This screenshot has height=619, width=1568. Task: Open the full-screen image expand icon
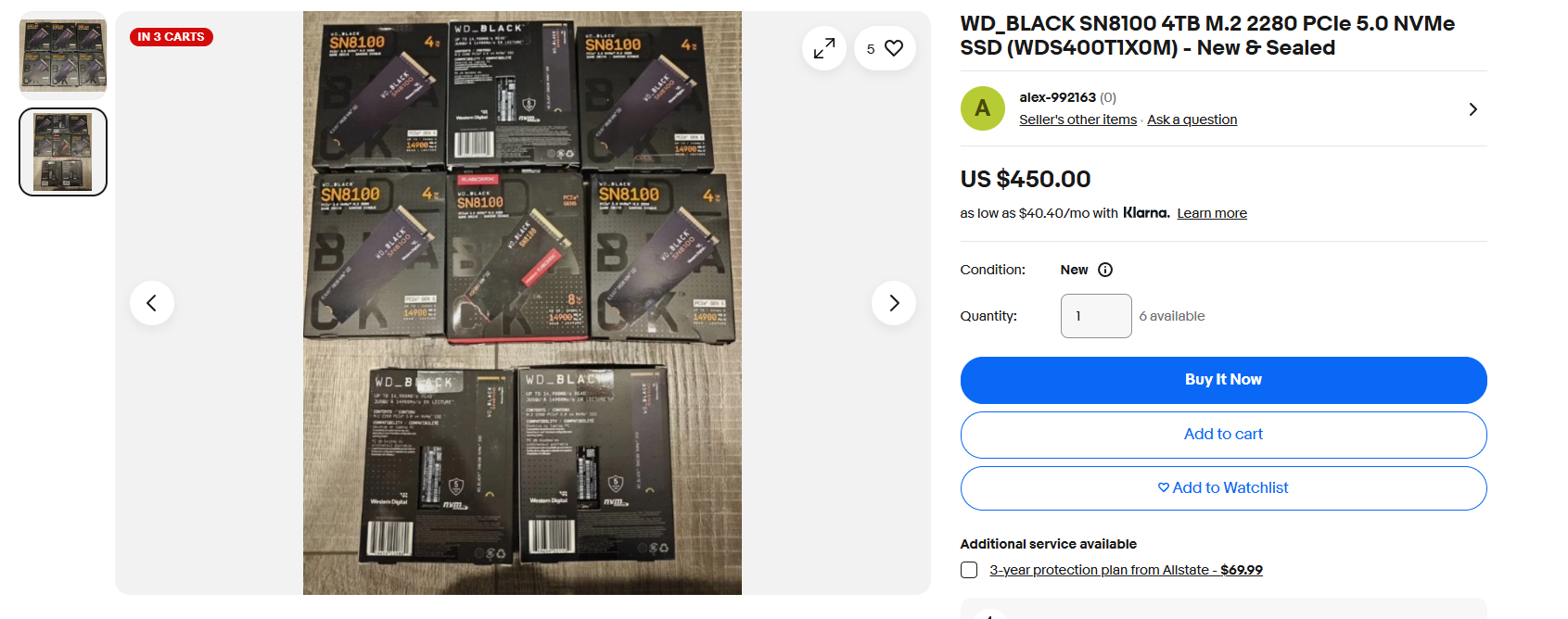(x=824, y=48)
